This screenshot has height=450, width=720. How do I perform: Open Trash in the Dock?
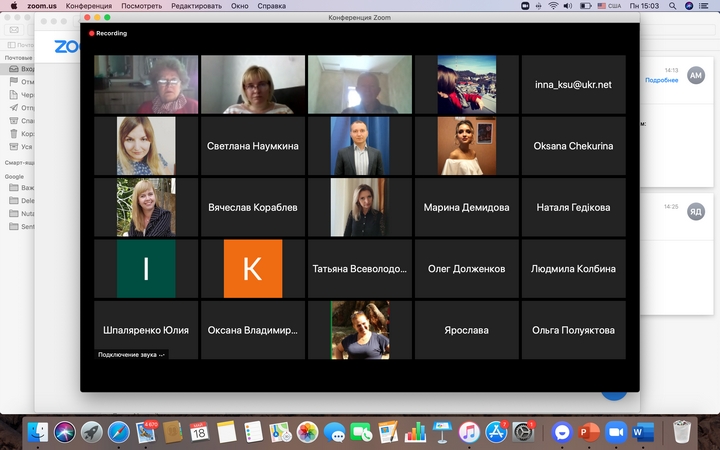tap(681, 432)
